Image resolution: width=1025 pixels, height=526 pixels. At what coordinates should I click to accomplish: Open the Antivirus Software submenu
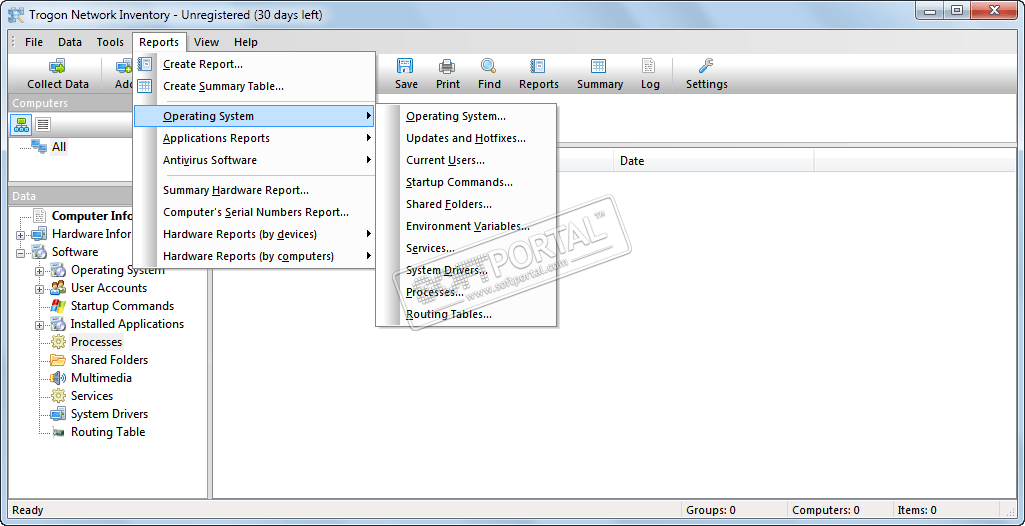[x=254, y=160]
